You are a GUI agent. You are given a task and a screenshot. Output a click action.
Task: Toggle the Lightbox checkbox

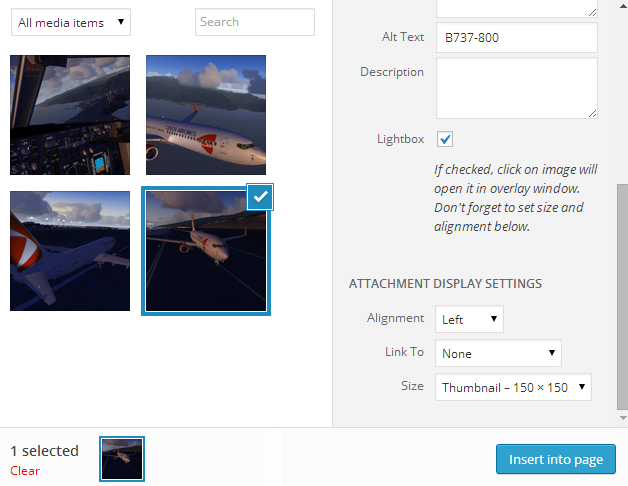pos(445,139)
